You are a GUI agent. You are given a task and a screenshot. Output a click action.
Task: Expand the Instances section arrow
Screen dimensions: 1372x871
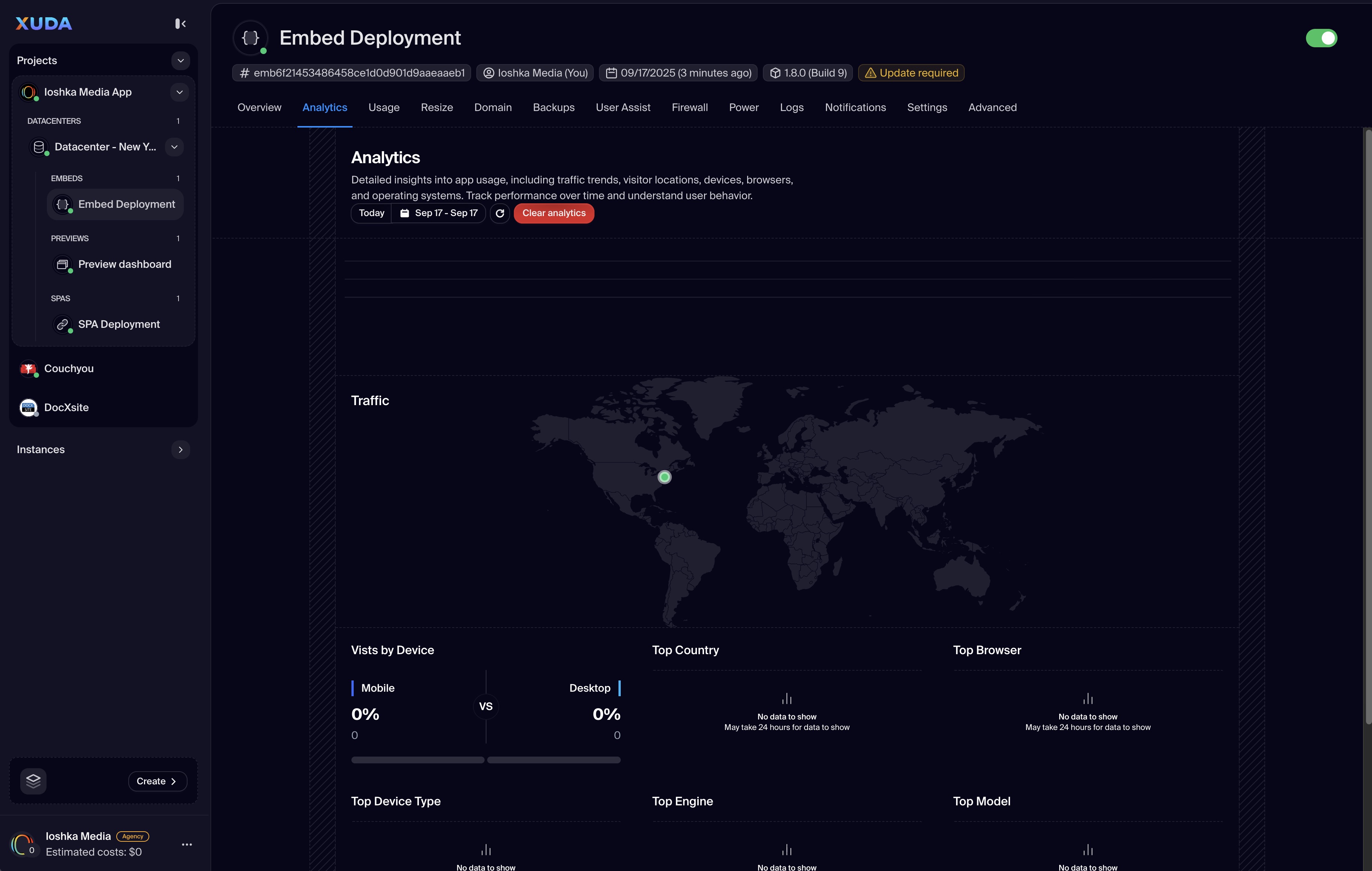(x=180, y=449)
